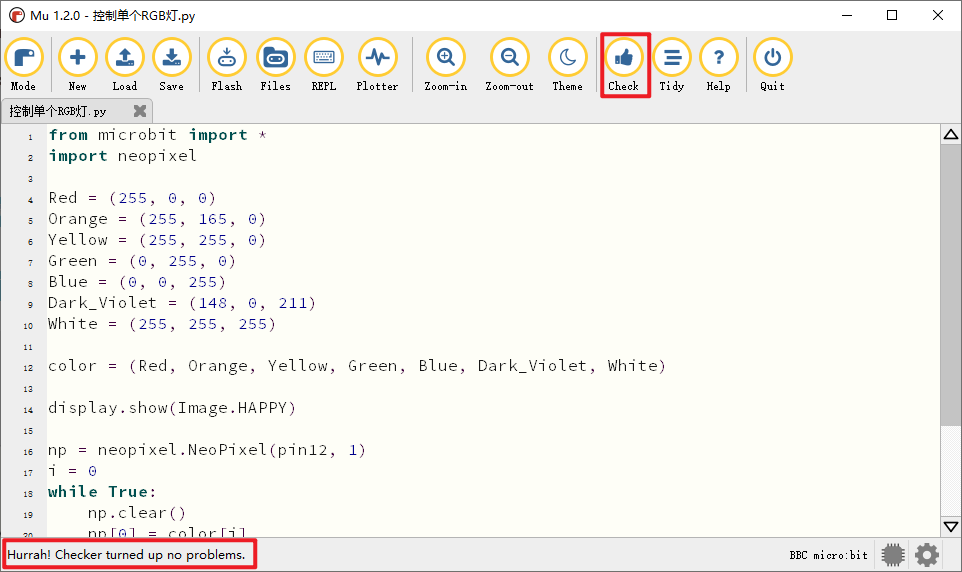Click the scrollbar up arrow

pyautogui.click(x=951, y=134)
